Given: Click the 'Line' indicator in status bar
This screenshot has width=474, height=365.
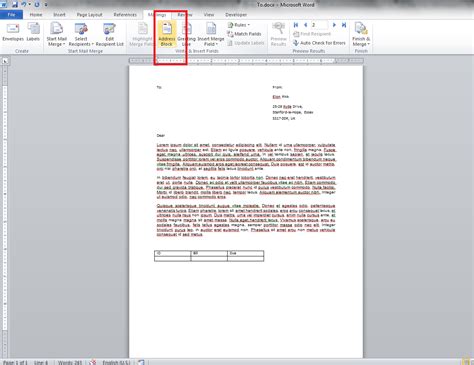Looking at the screenshot, I should click(41, 362).
